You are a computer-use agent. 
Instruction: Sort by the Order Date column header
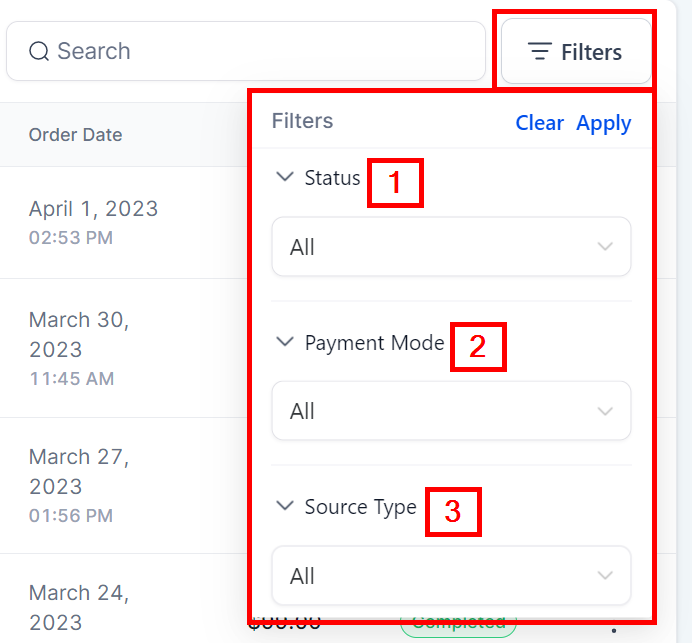coord(75,135)
